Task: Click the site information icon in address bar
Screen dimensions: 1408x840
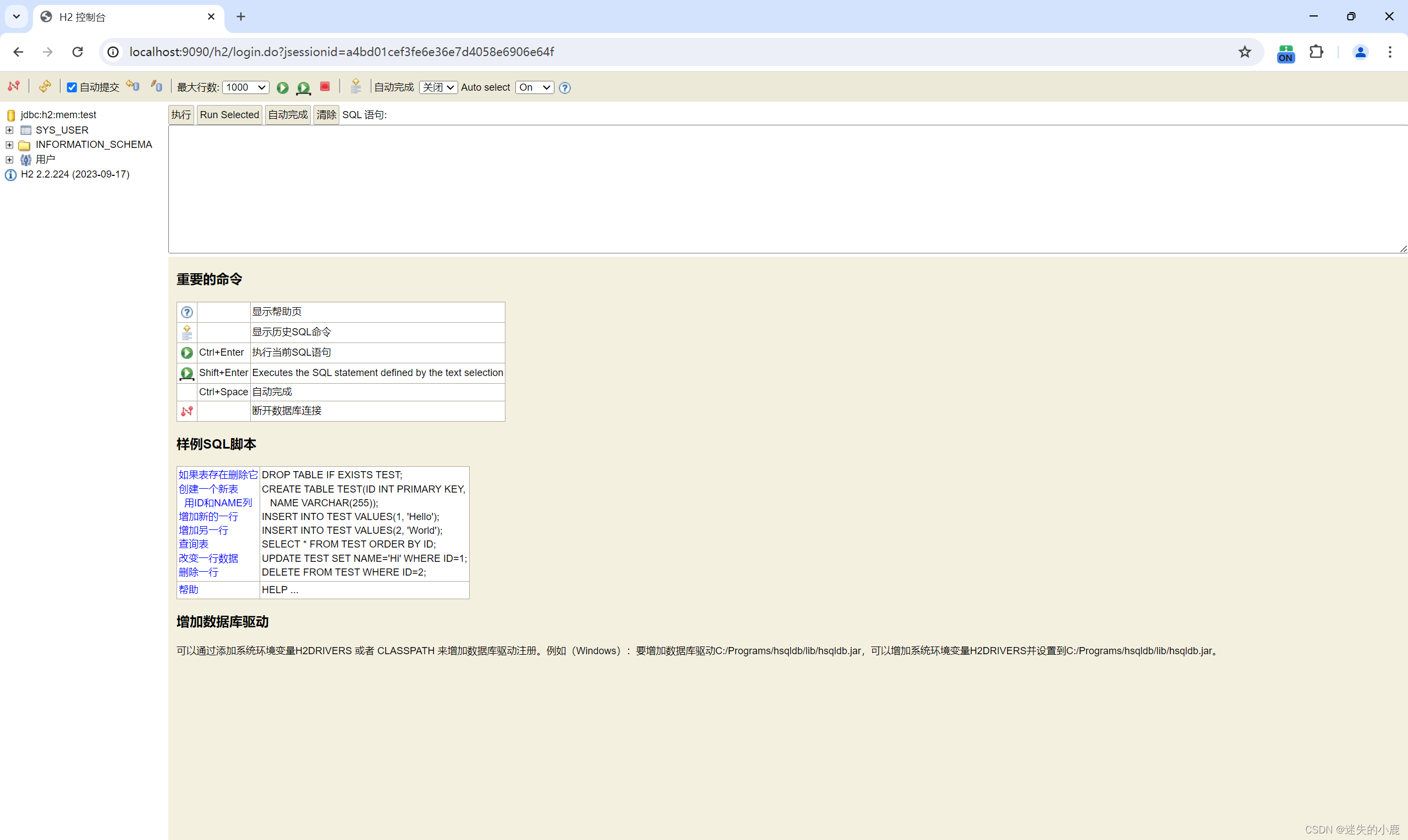Action: [113, 52]
